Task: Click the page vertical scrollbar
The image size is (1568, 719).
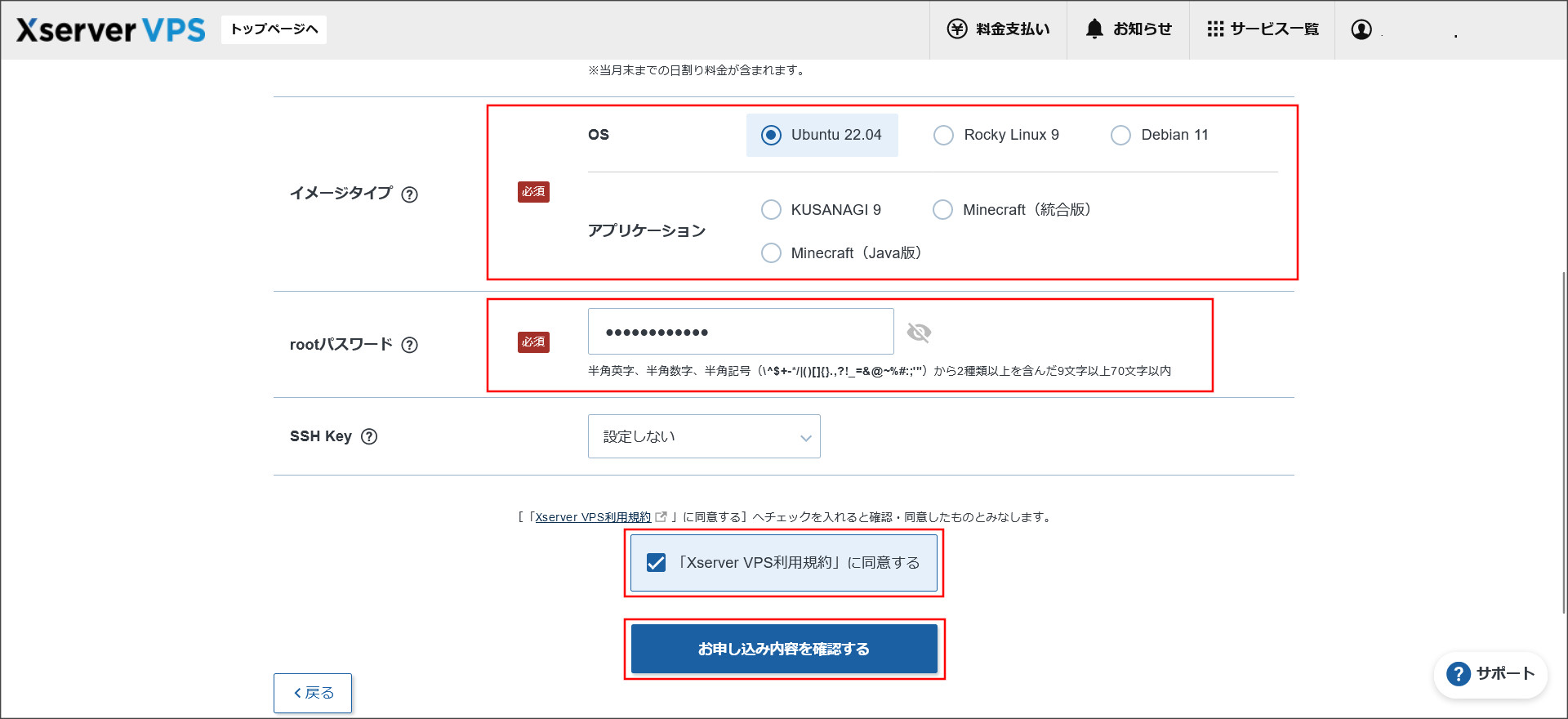Action: coord(1564,441)
